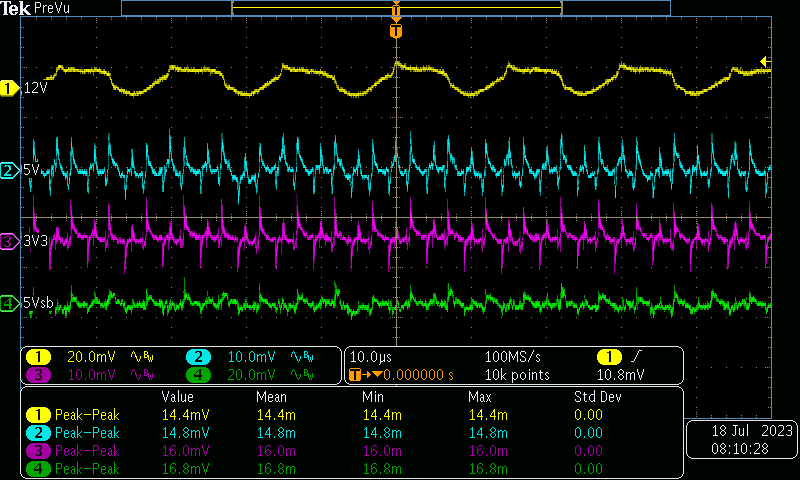The height and width of the screenshot is (480, 800).
Task: Click the yellow record-view bar at top
Action: [x=397, y=8]
